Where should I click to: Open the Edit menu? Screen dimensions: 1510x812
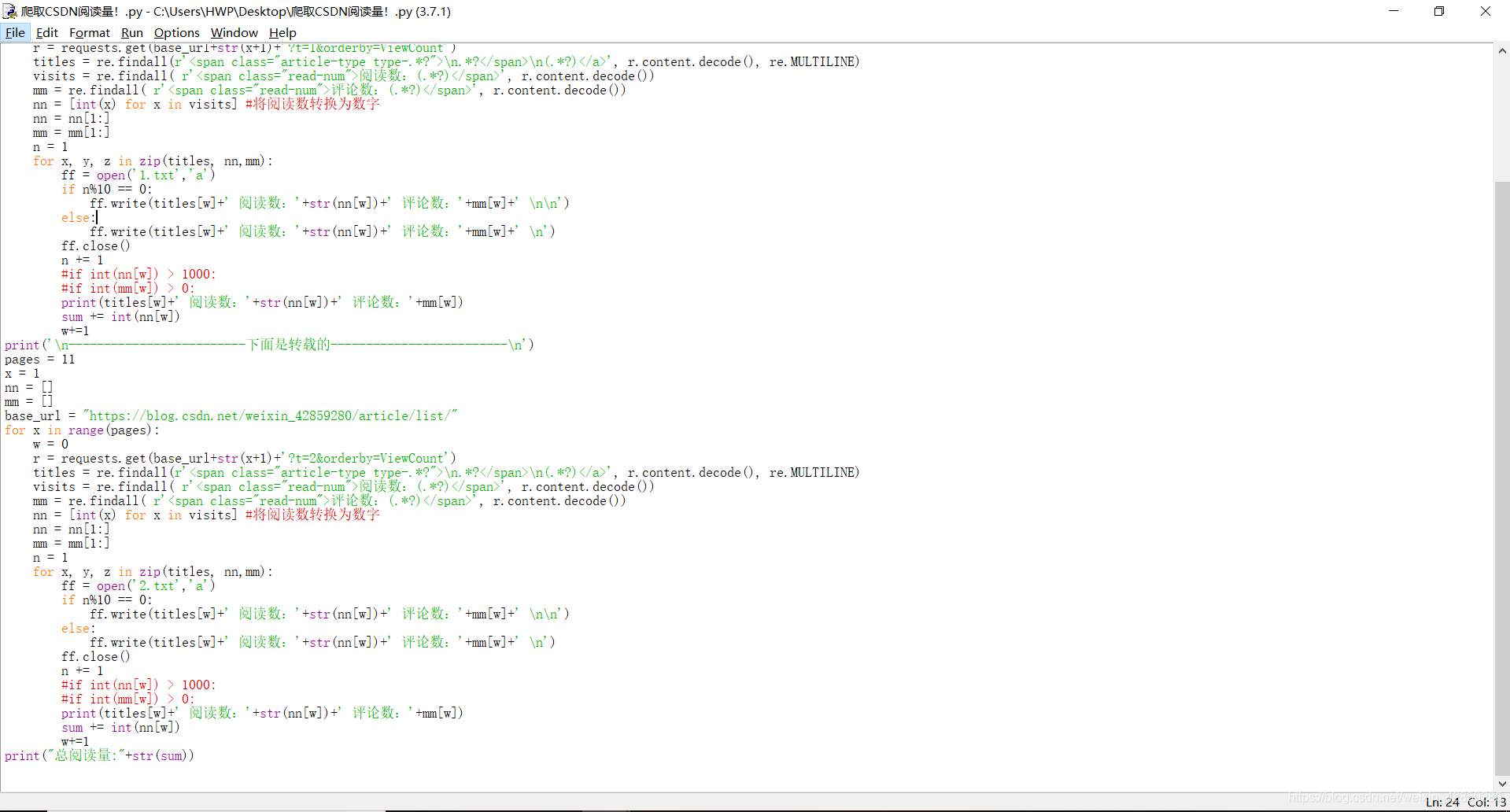click(x=47, y=32)
